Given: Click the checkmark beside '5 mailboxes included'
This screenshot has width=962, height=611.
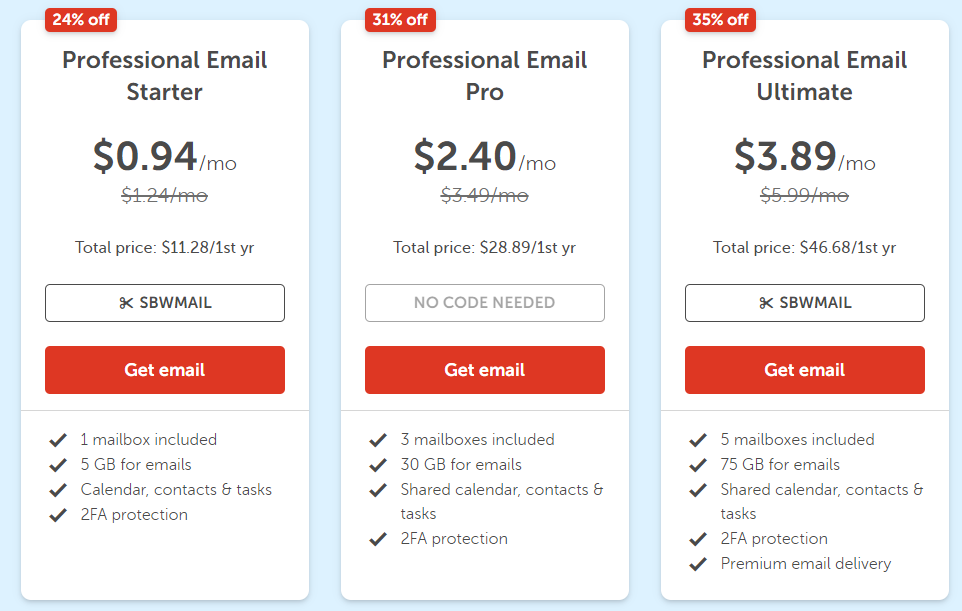Looking at the screenshot, I should (x=697, y=438).
